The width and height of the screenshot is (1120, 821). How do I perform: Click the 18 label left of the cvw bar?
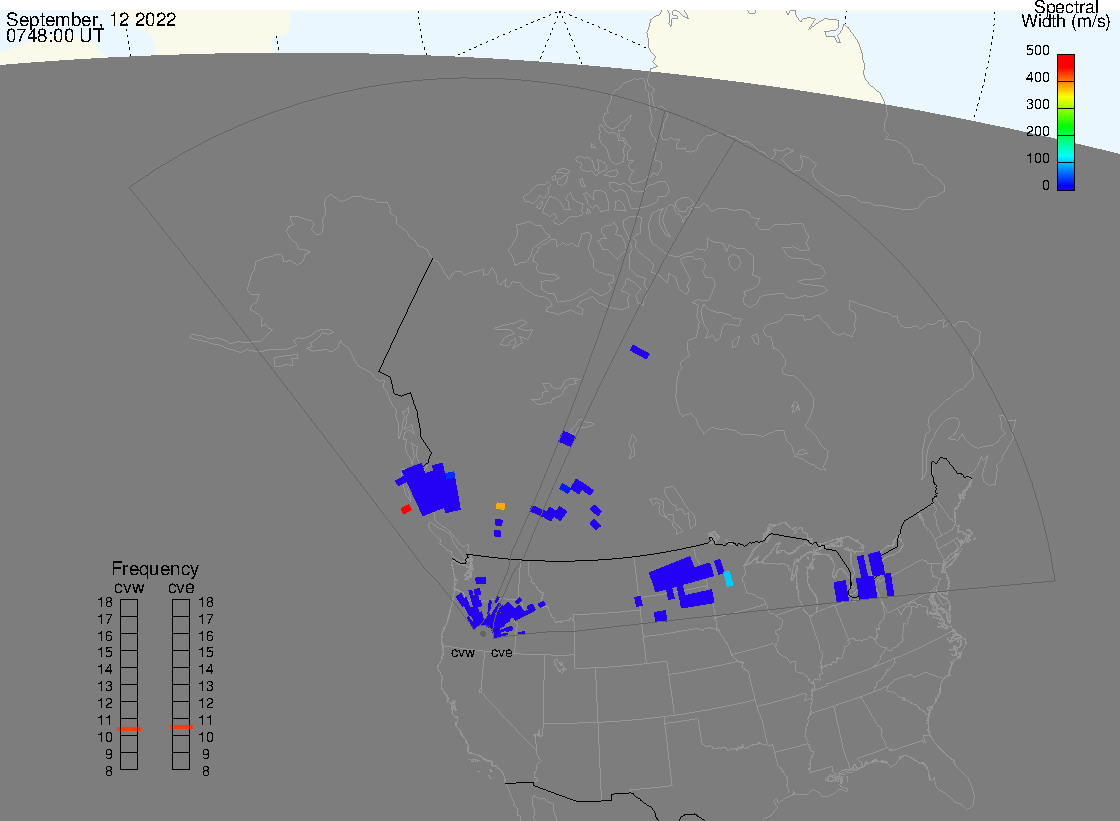[105, 602]
